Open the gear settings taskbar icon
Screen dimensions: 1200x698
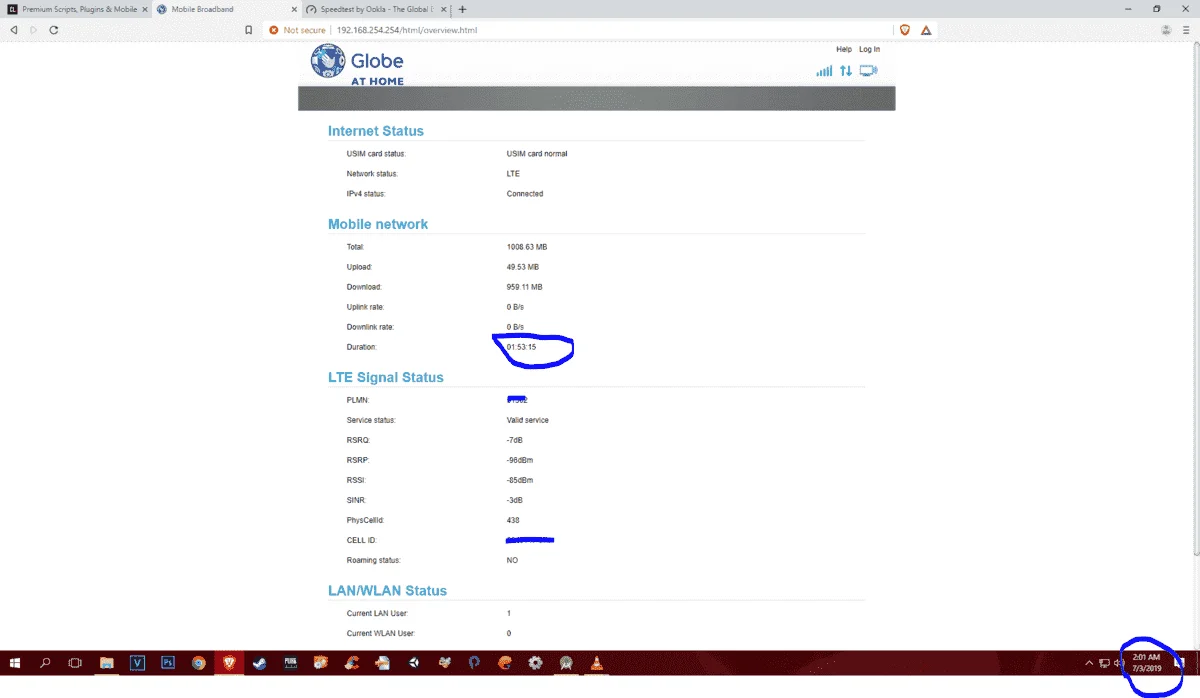pos(535,662)
